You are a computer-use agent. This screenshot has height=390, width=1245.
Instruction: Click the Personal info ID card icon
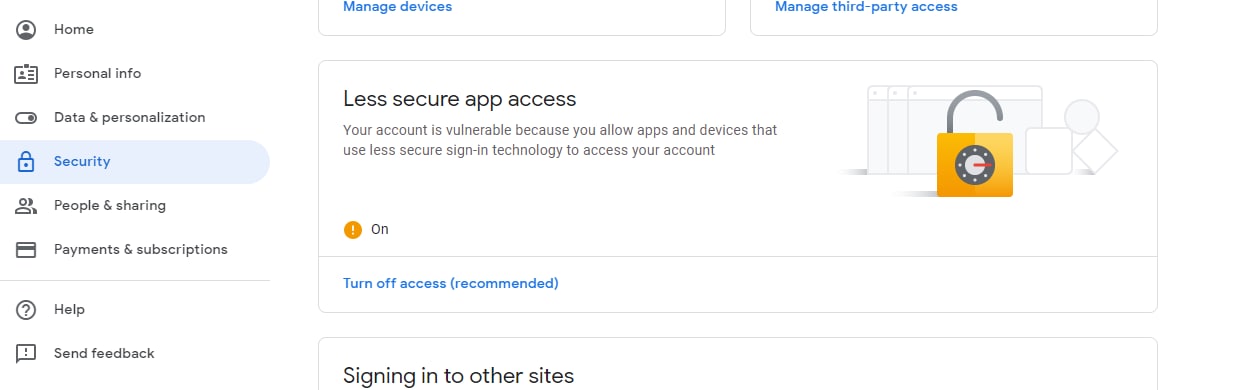(x=26, y=73)
